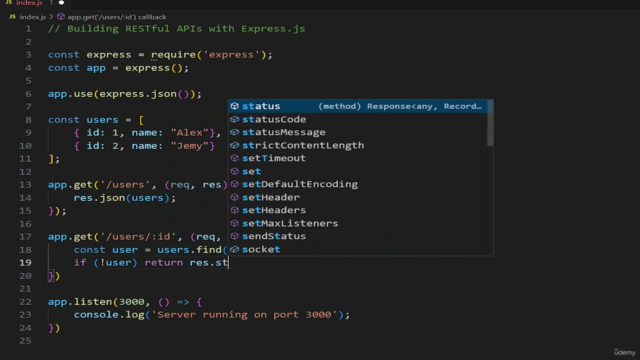Select the 'status' method suggestion
Screen dimensions: 640x360
[x=358, y=106]
